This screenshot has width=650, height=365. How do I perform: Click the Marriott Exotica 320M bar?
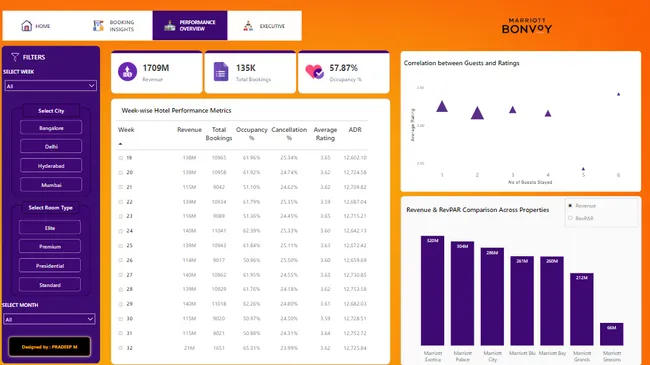[432, 291]
